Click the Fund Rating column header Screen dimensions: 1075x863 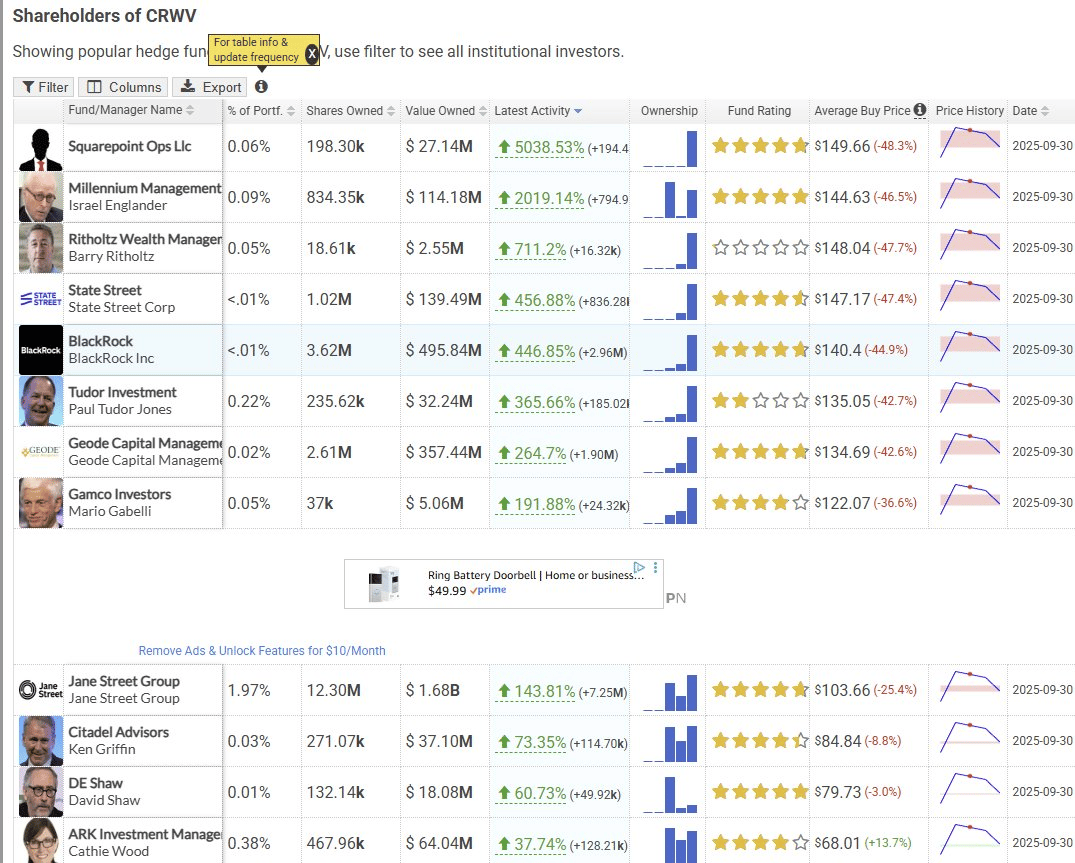(759, 111)
